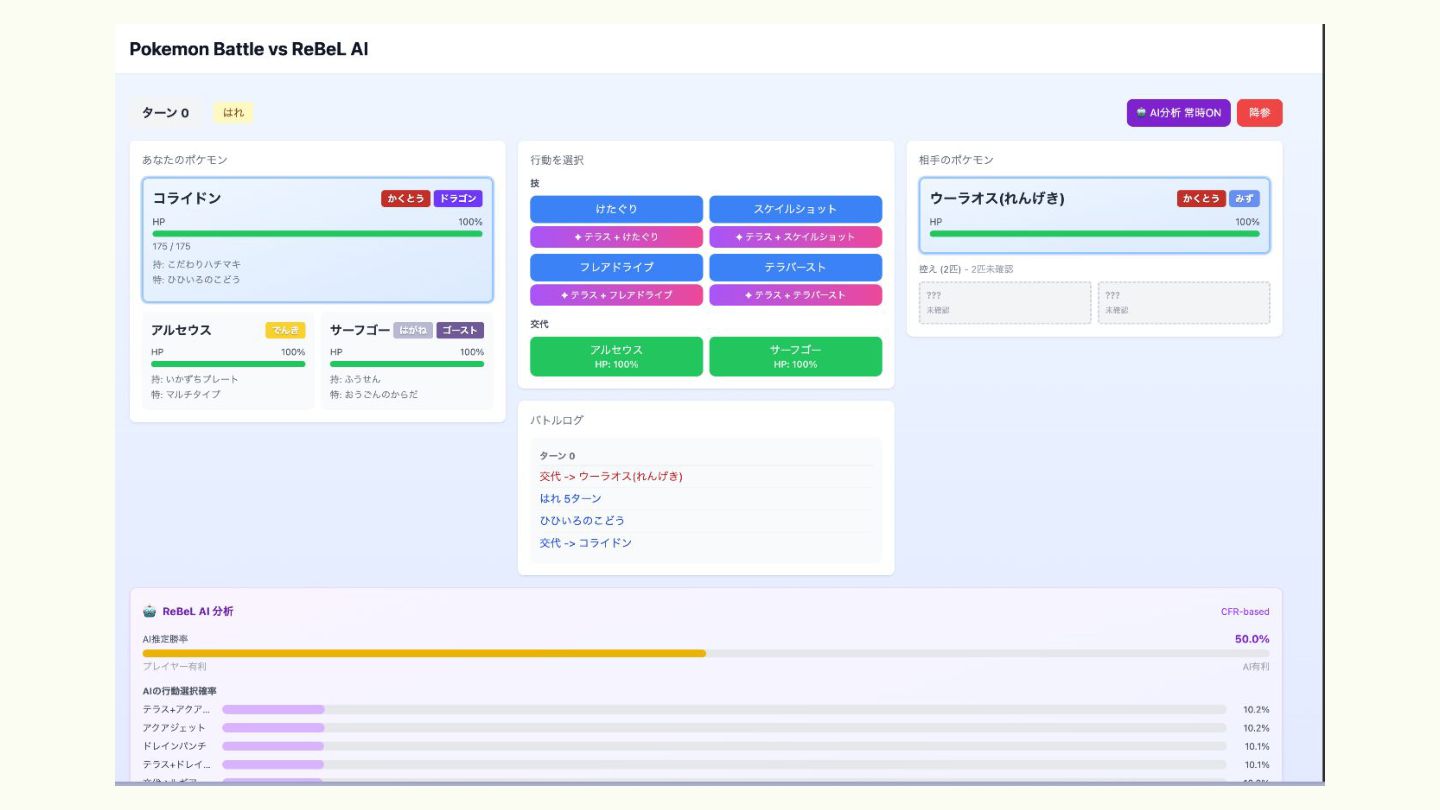The image size is (1440, 810).
Task: Click ウーラオス's green HP bar
Action: pos(1094,234)
